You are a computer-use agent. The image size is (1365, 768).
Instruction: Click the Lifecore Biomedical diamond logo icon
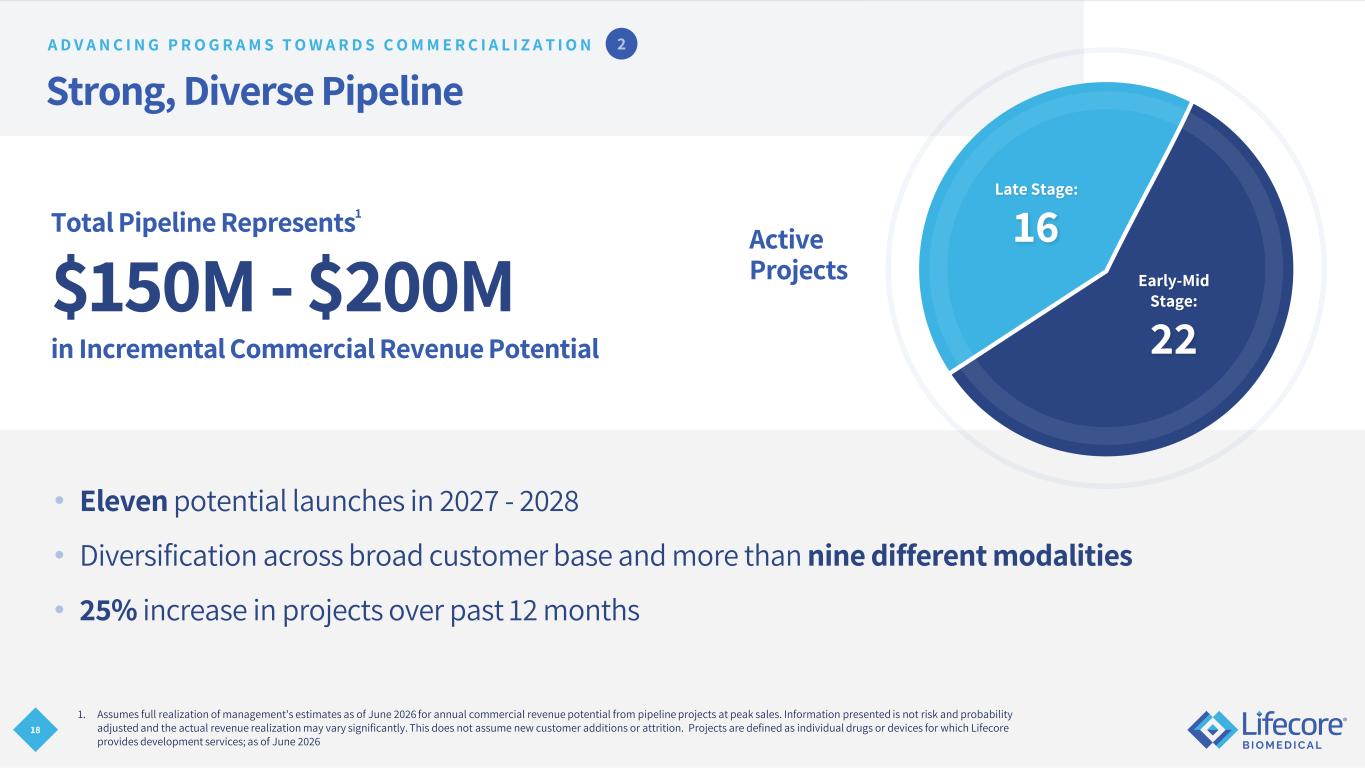(x=1212, y=730)
